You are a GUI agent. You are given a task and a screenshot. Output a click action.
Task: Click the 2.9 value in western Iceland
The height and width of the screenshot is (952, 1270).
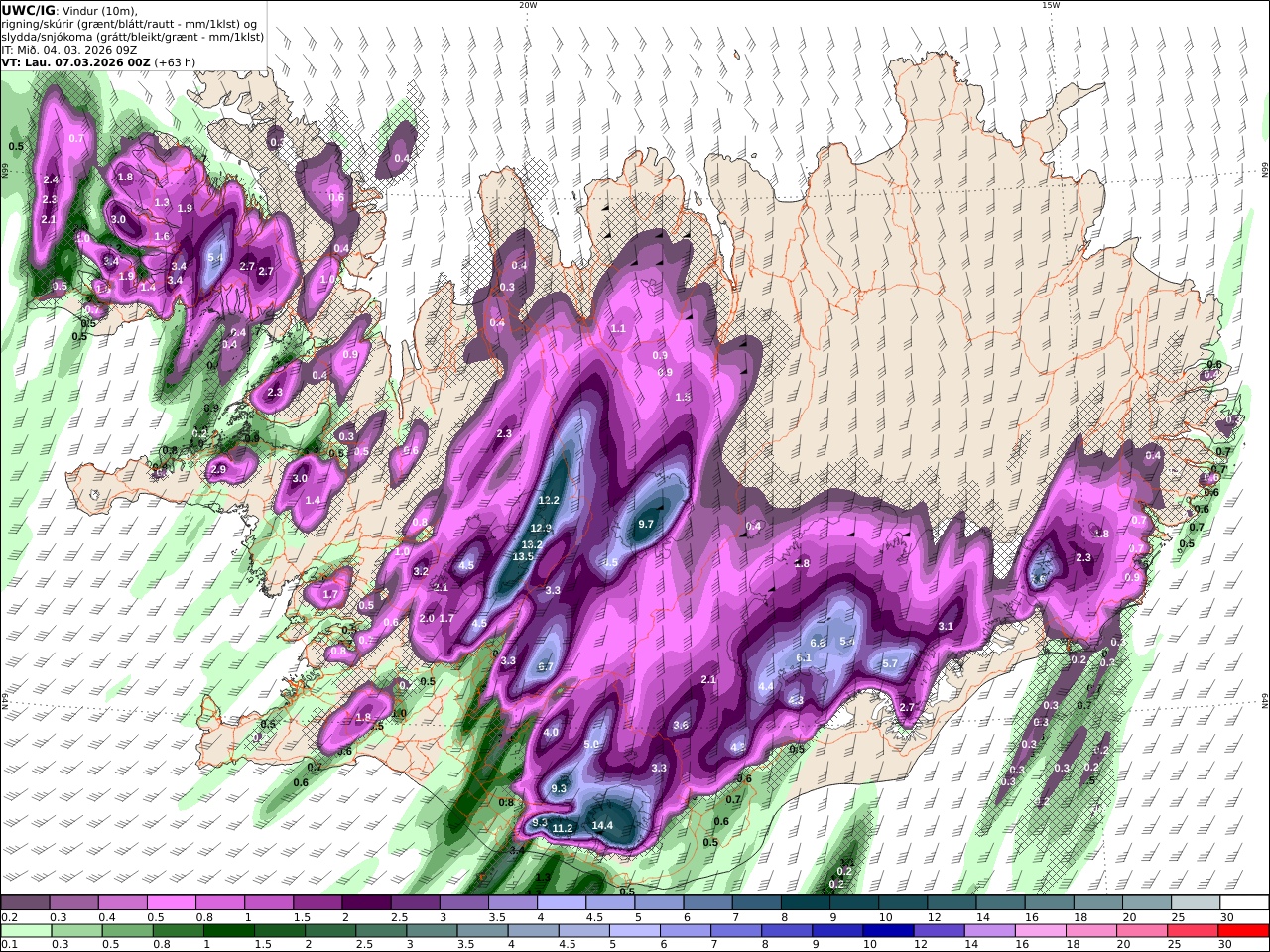(218, 469)
